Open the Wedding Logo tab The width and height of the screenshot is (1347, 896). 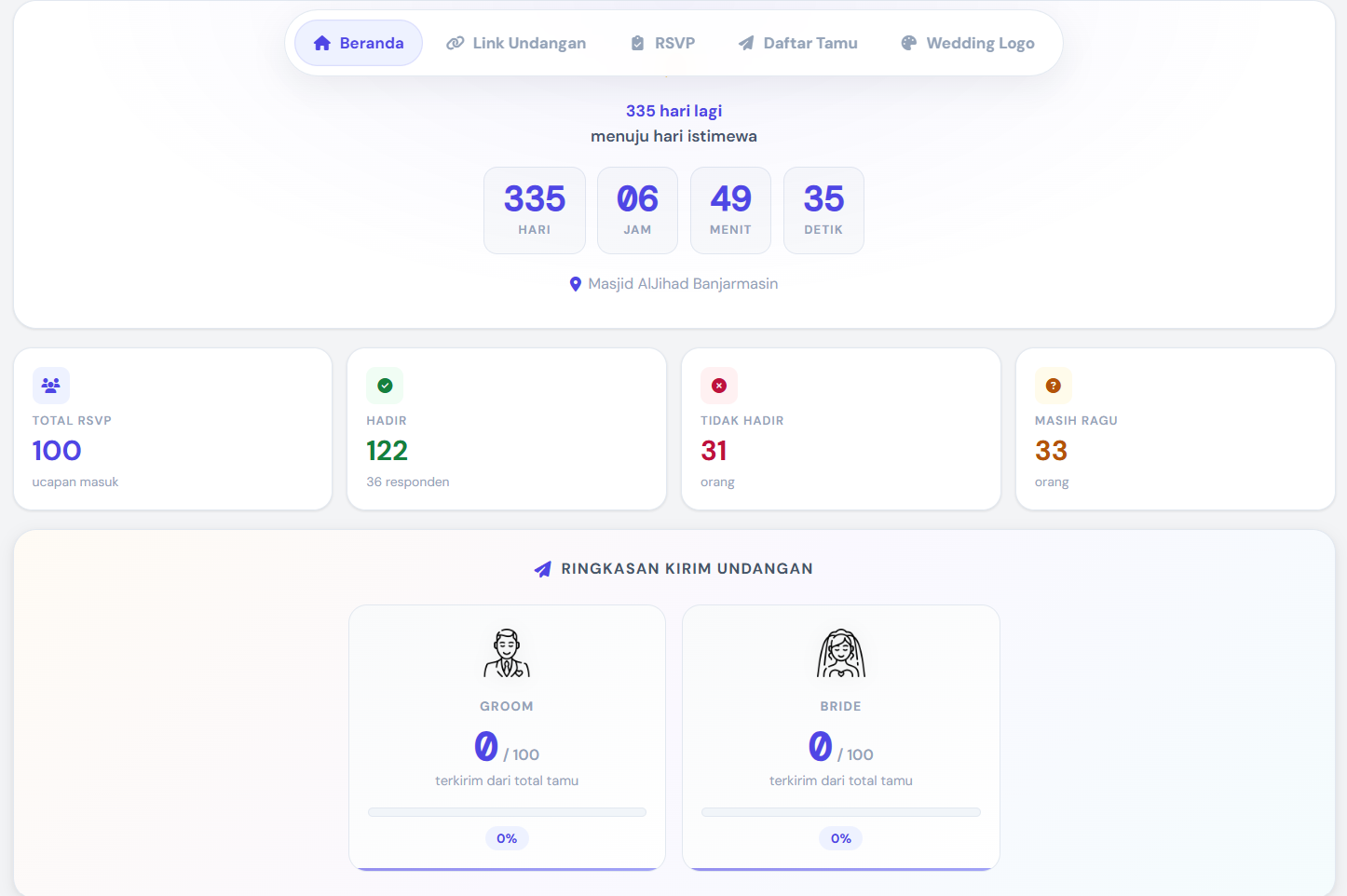coord(968,43)
